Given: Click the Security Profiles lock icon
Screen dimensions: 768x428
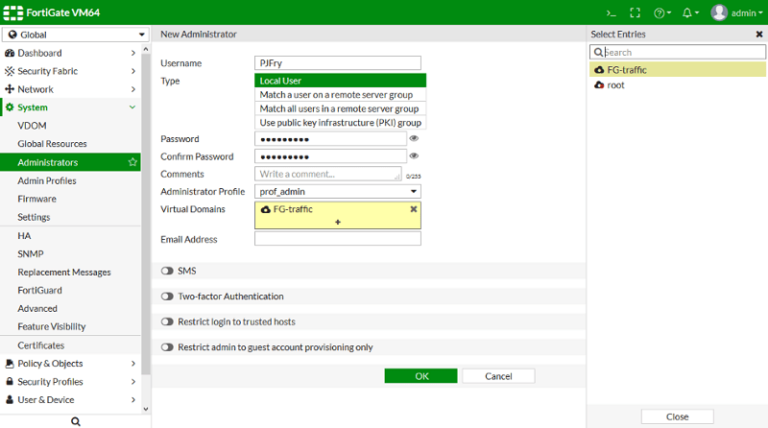Looking at the screenshot, I should 9,381.
